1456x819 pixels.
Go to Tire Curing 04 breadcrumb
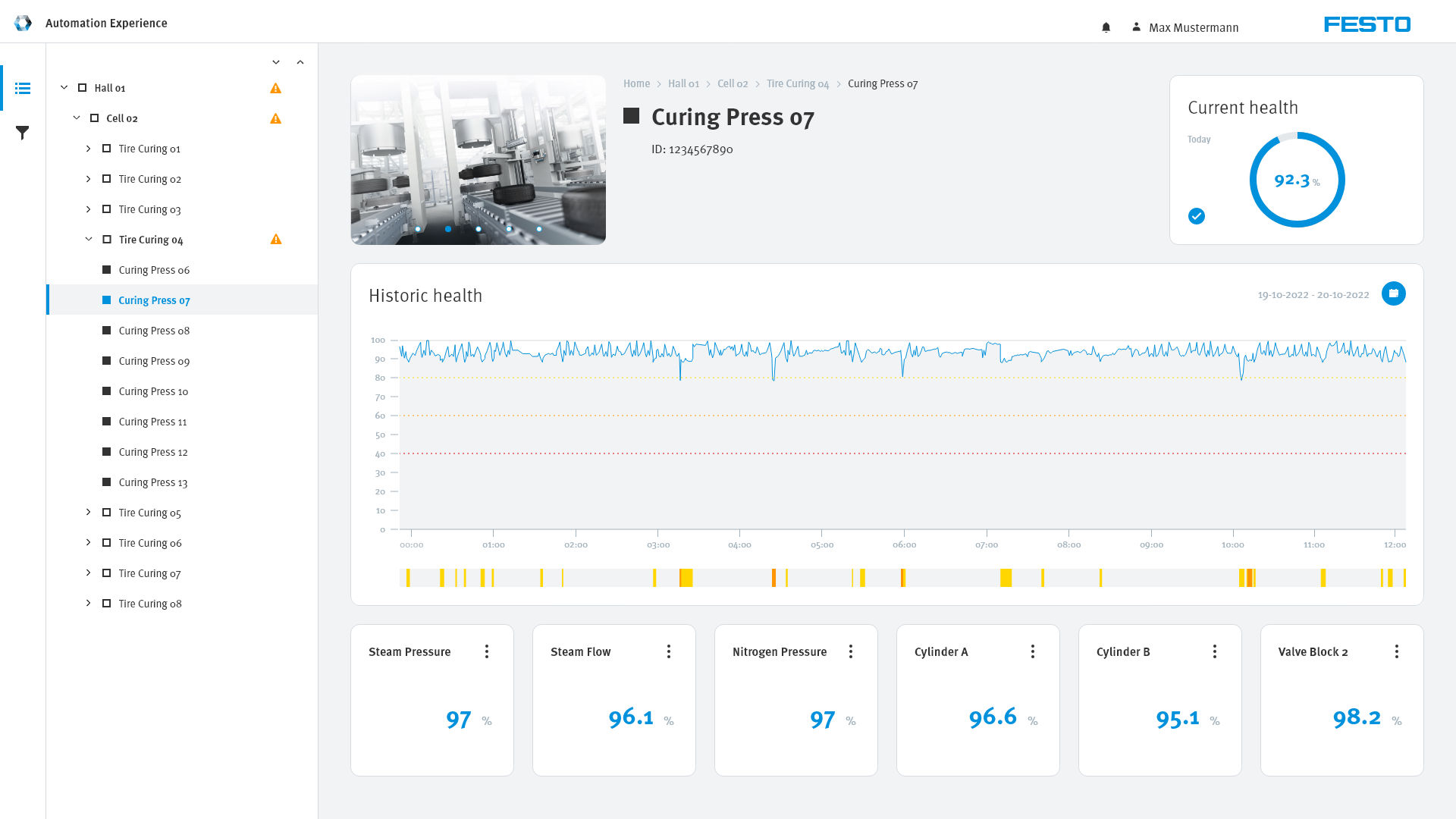(x=797, y=83)
